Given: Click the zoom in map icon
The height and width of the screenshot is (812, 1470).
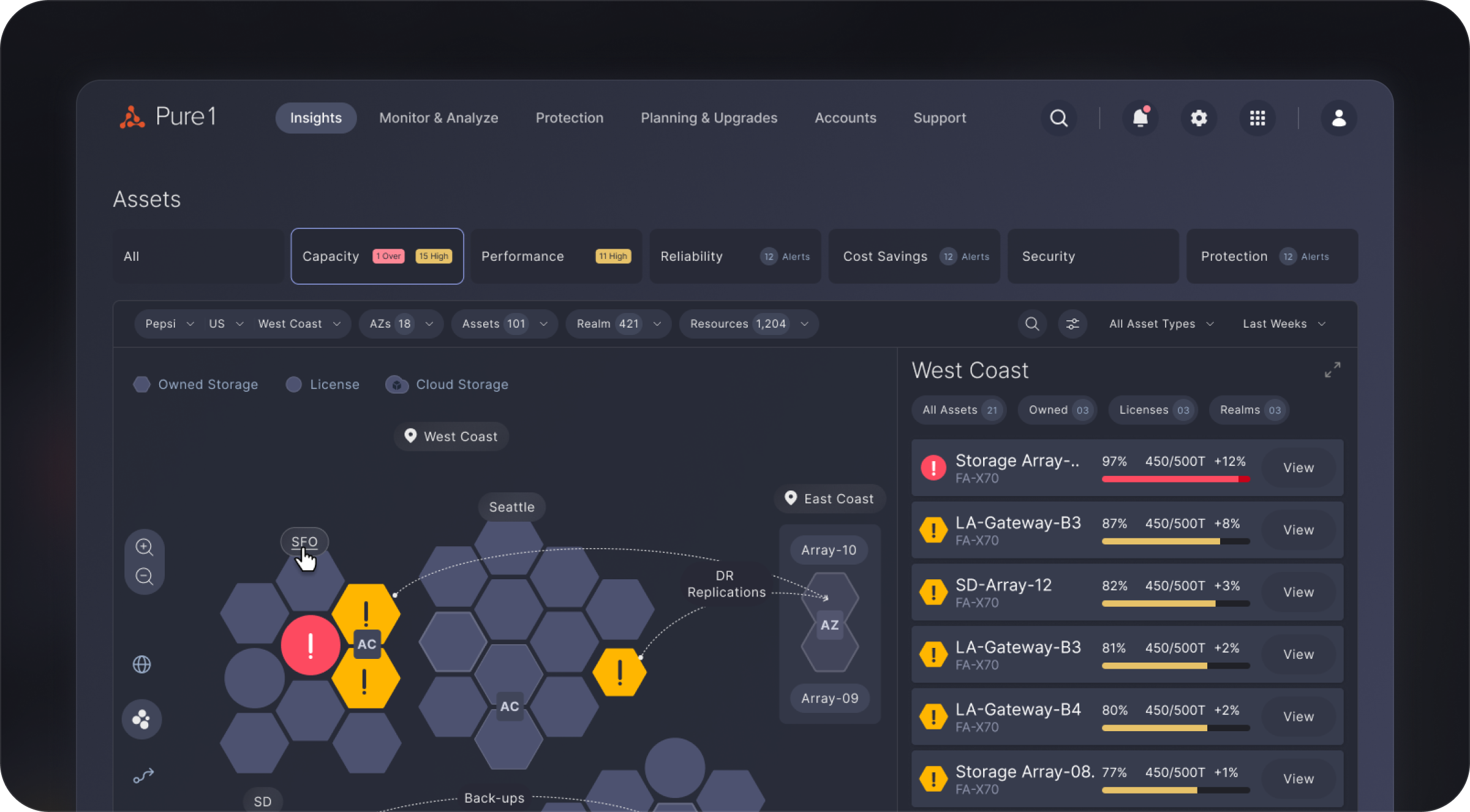Looking at the screenshot, I should (145, 546).
